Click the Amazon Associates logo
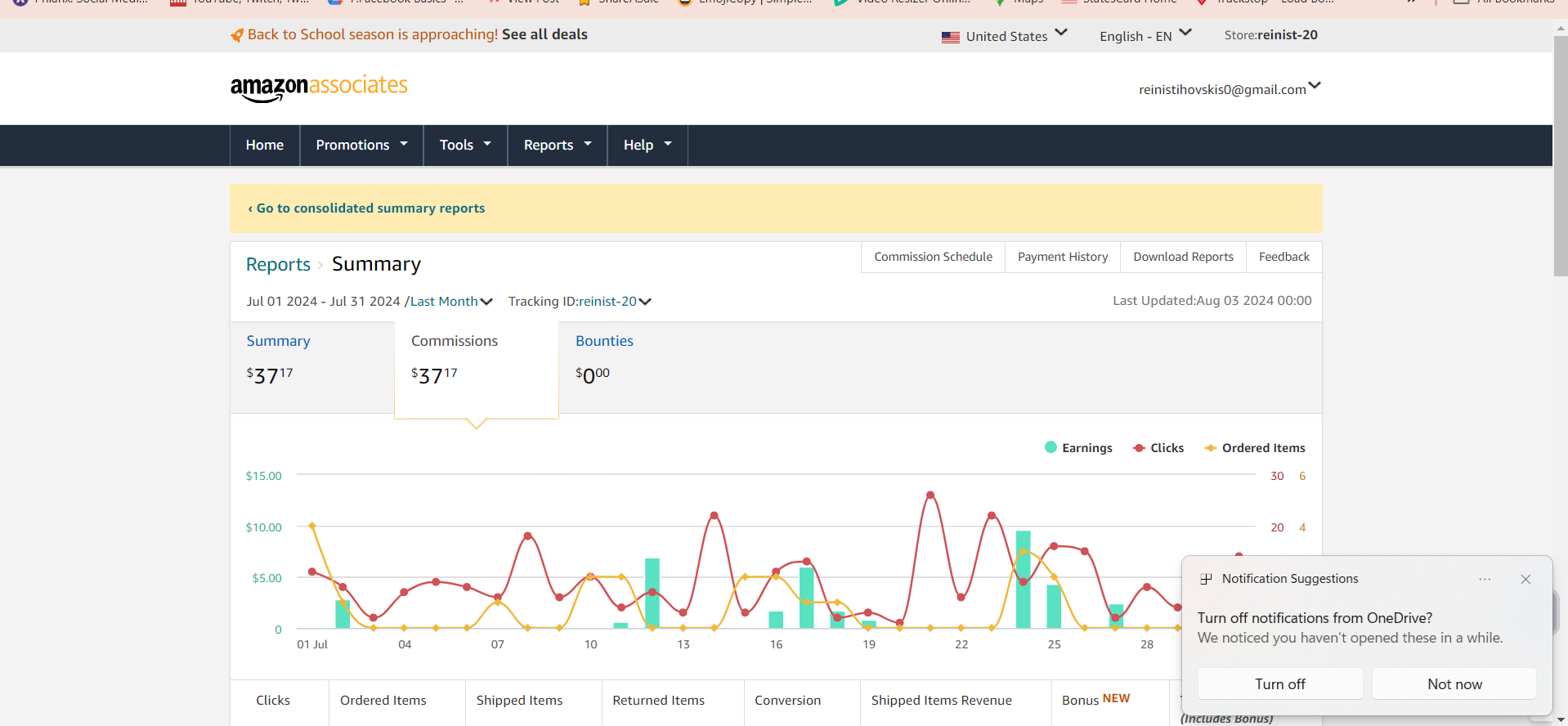The width and height of the screenshot is (1568, 726). pos(319,87)
